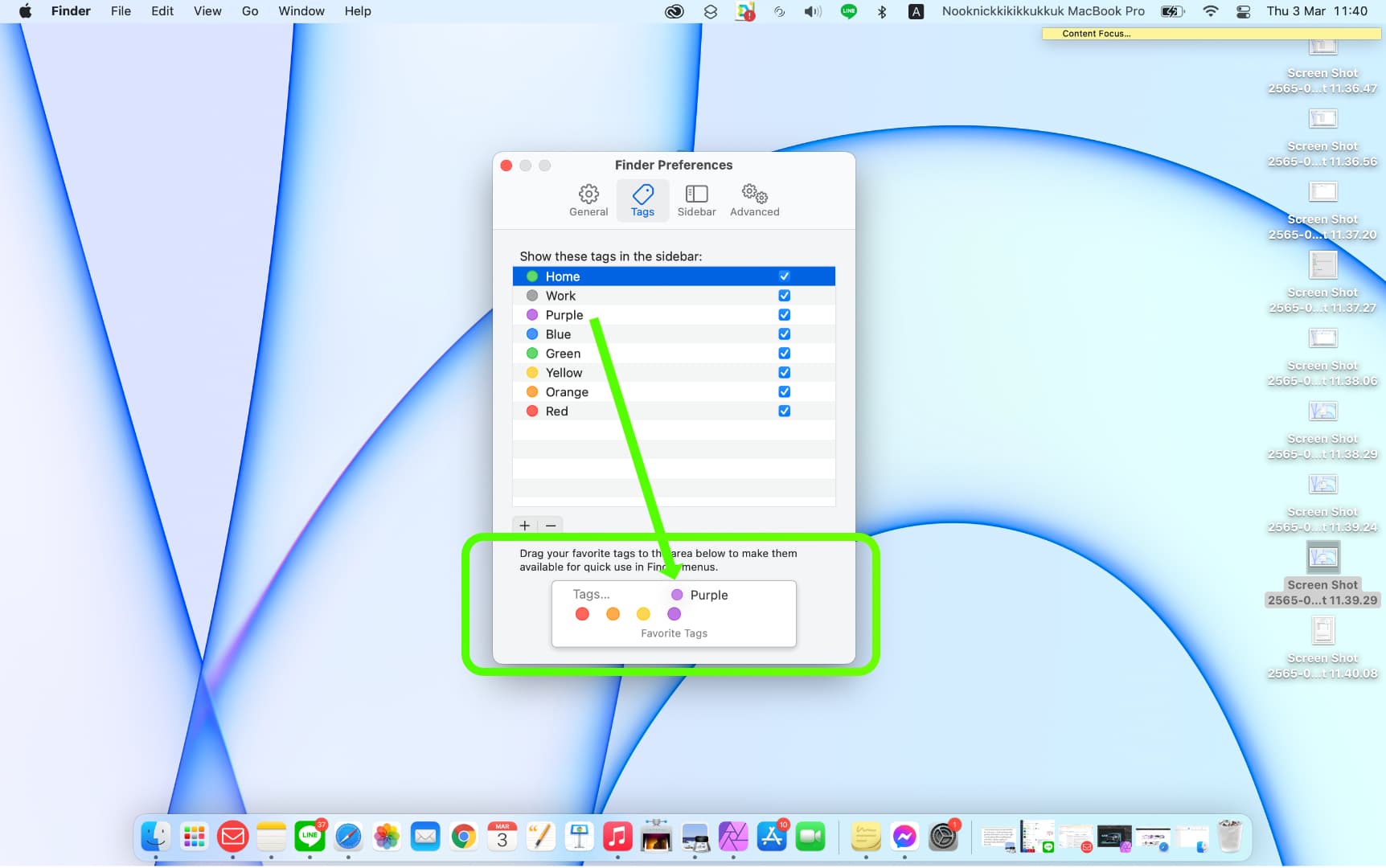Open the battery status indicator
This screenshot has width=1386, height=868.
coord(1171,11)
